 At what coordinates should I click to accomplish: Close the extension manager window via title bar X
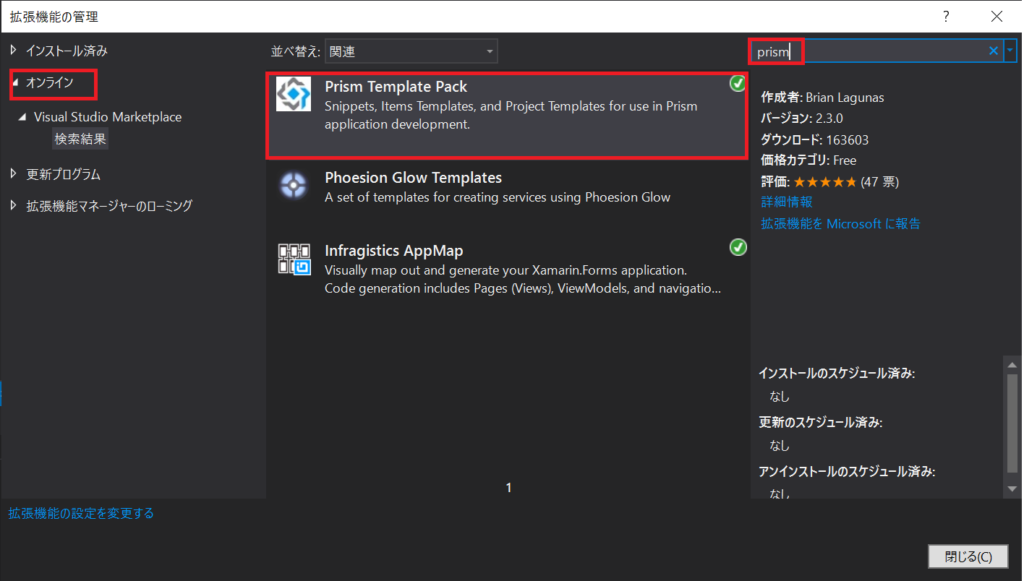[997, 16]
